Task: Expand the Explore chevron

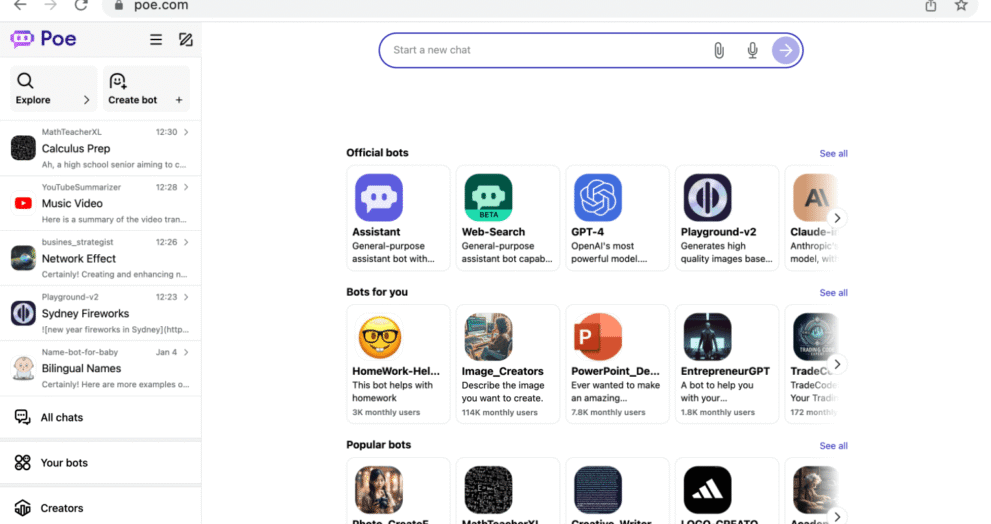Action: click(87, 100)
